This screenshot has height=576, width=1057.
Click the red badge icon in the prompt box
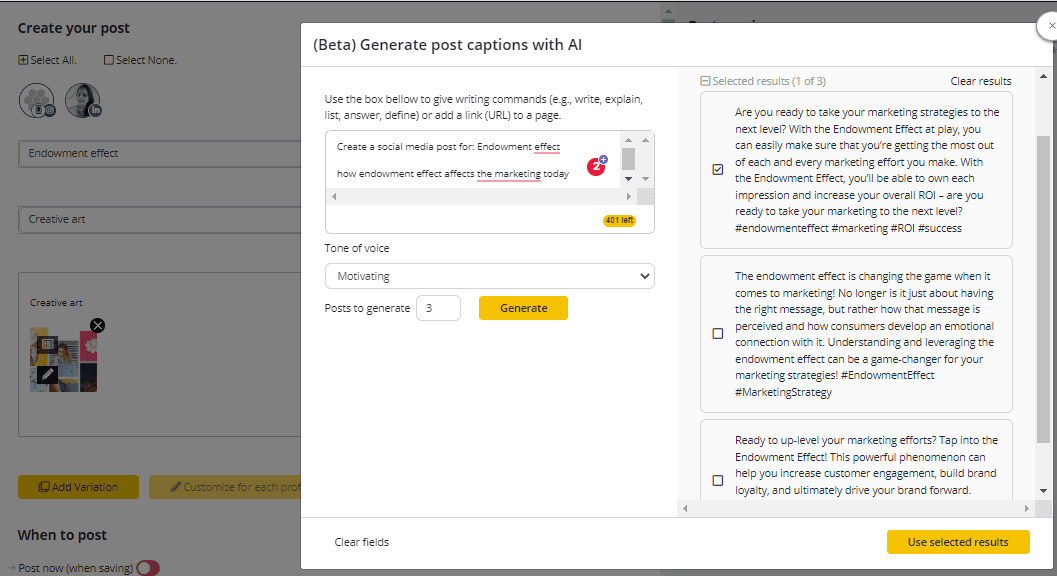(596, 166)
